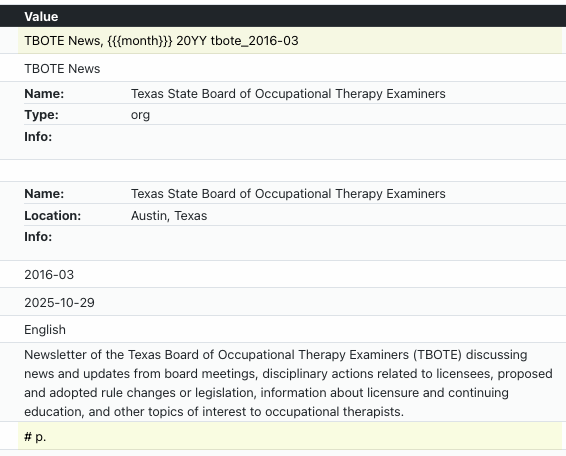Click the newsletter description paragraph
Screen dimensions: 566x456
[x=288, y=383]
